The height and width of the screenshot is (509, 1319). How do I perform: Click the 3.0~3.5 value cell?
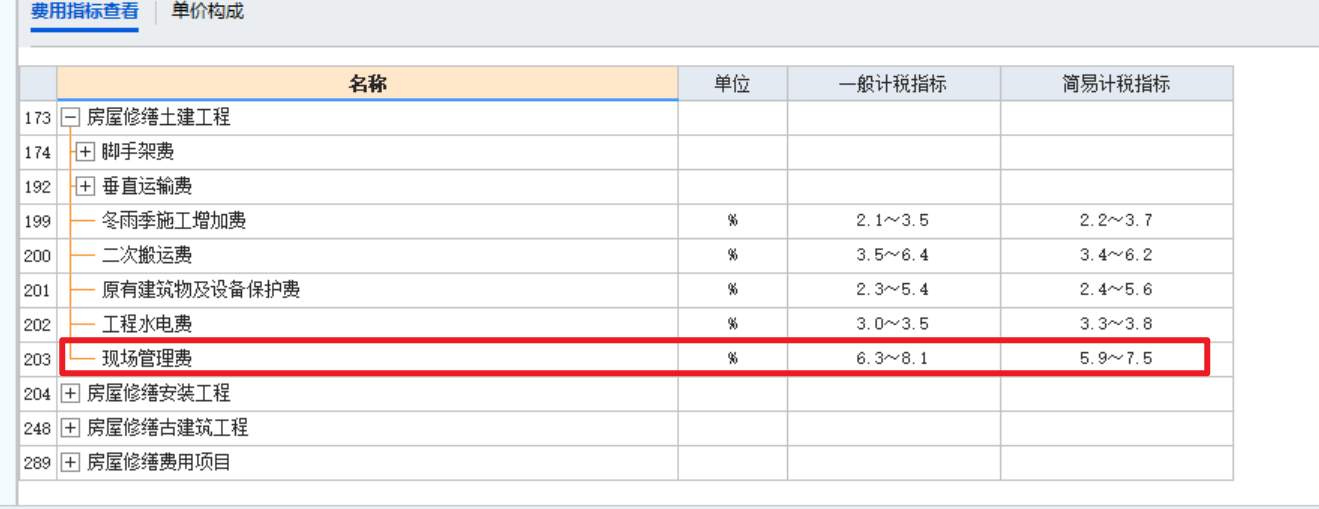pos(893,324)
